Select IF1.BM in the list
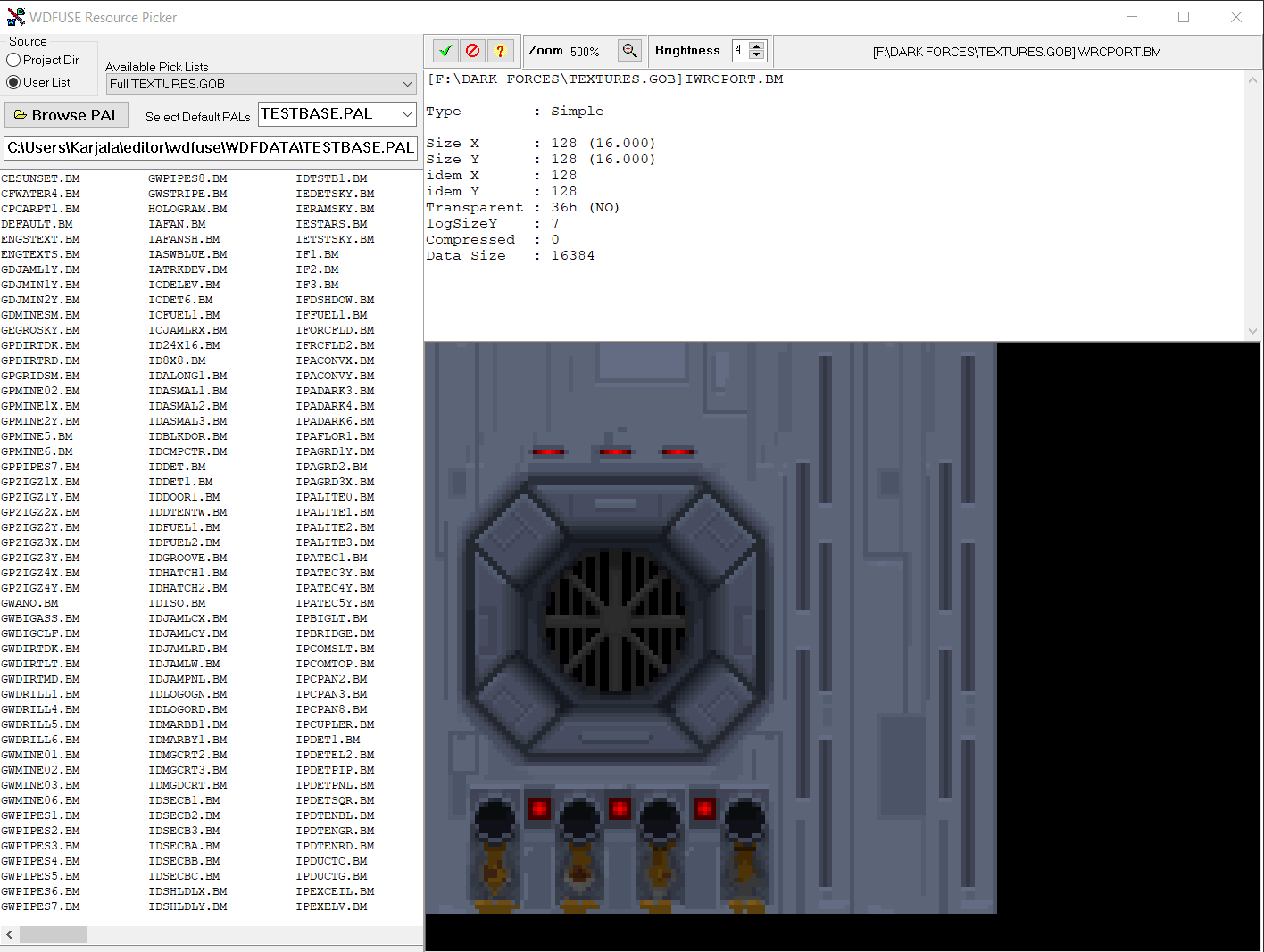Screen dimensions: 1264x952 [317, 254]
